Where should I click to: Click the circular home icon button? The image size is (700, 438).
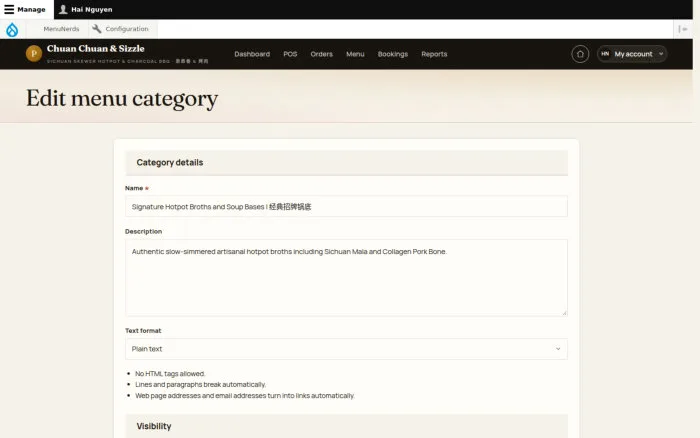pyautogui.click(x=580, y=54)
